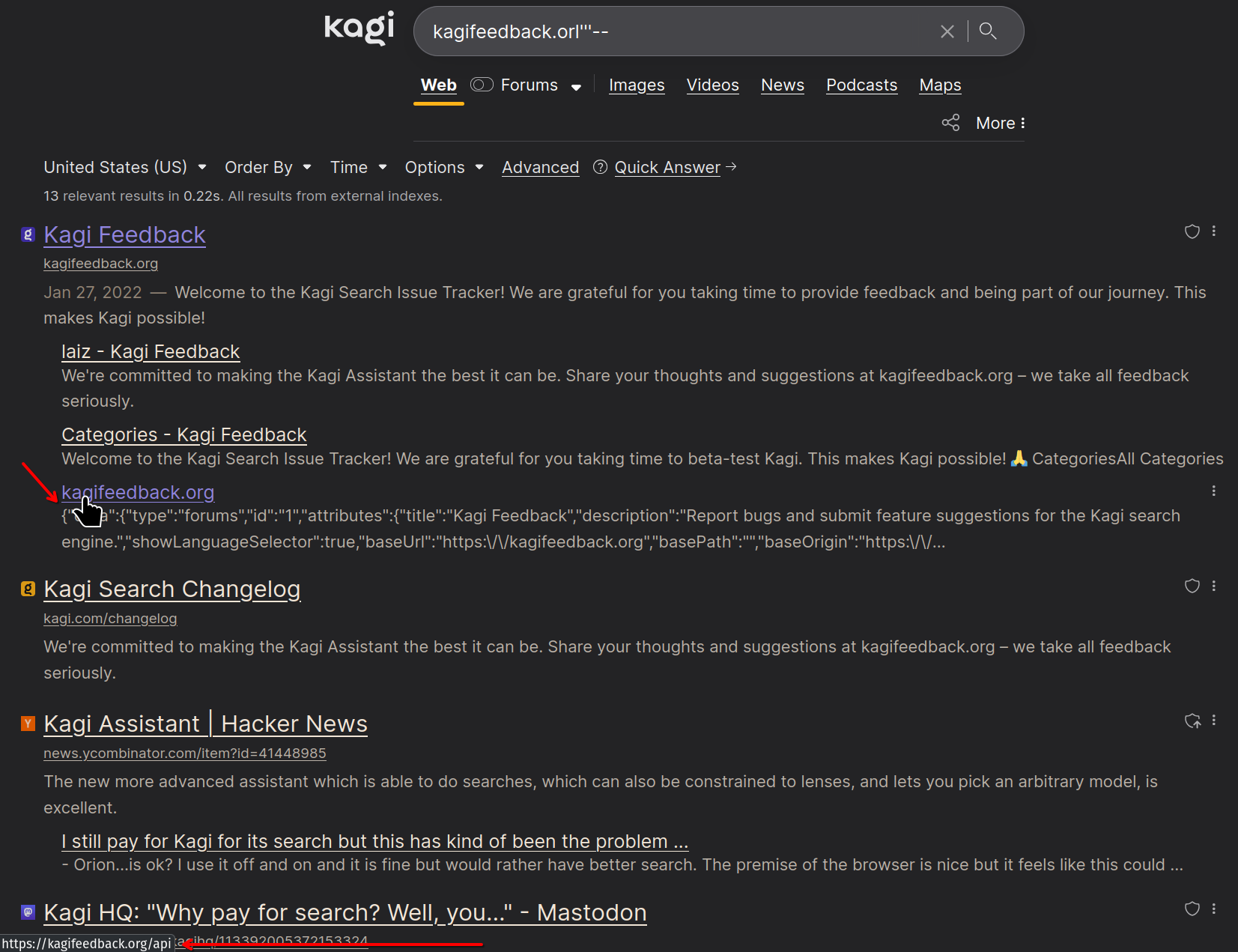Open three-dot menu for Kagi Feedback result

coord(1214,232)
